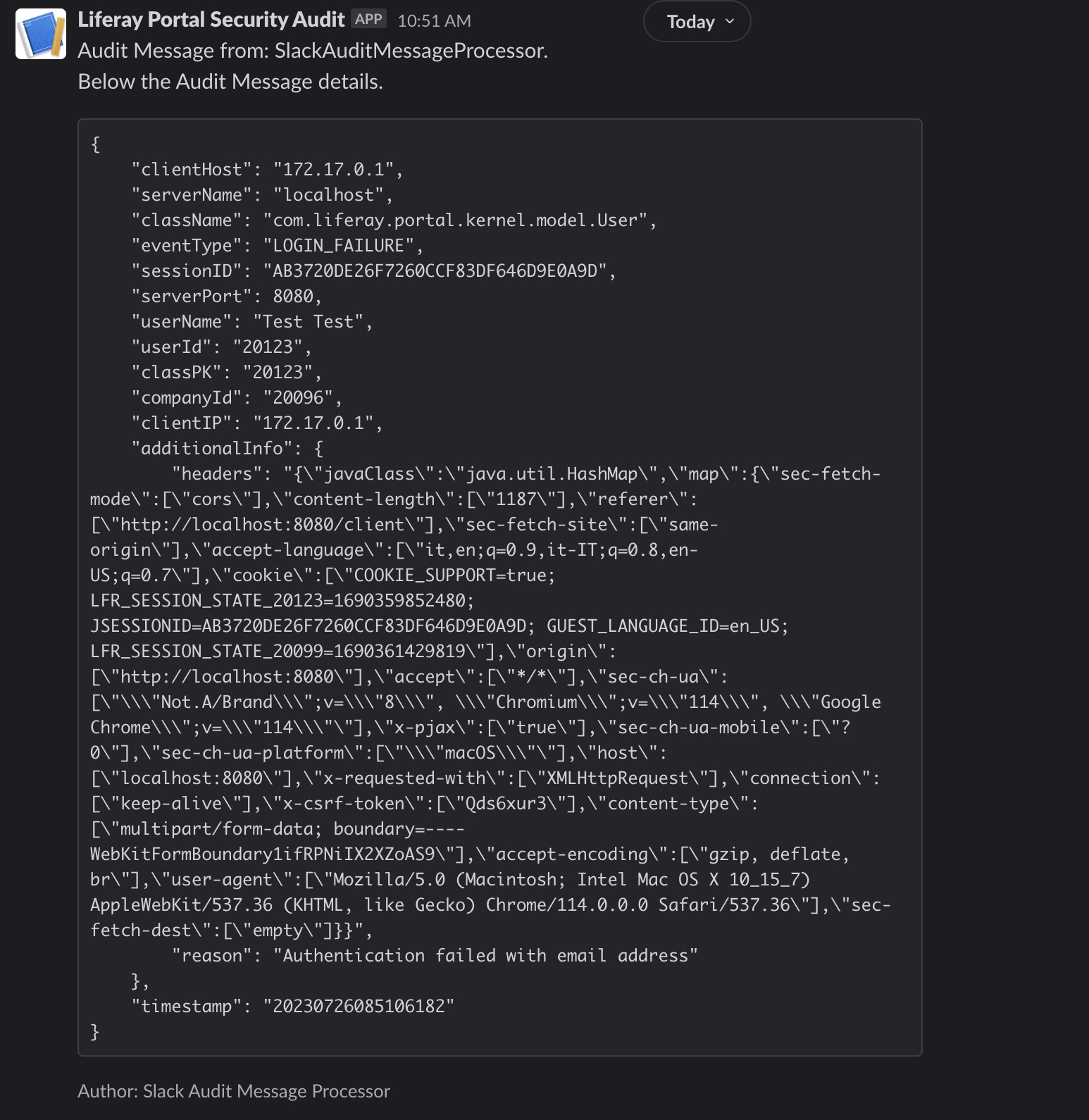Viewport: 1089px width, 1120px height.
Task: Select the className com.liferay.portal.kernel.model.User line
Action: [x=394, y=220]
